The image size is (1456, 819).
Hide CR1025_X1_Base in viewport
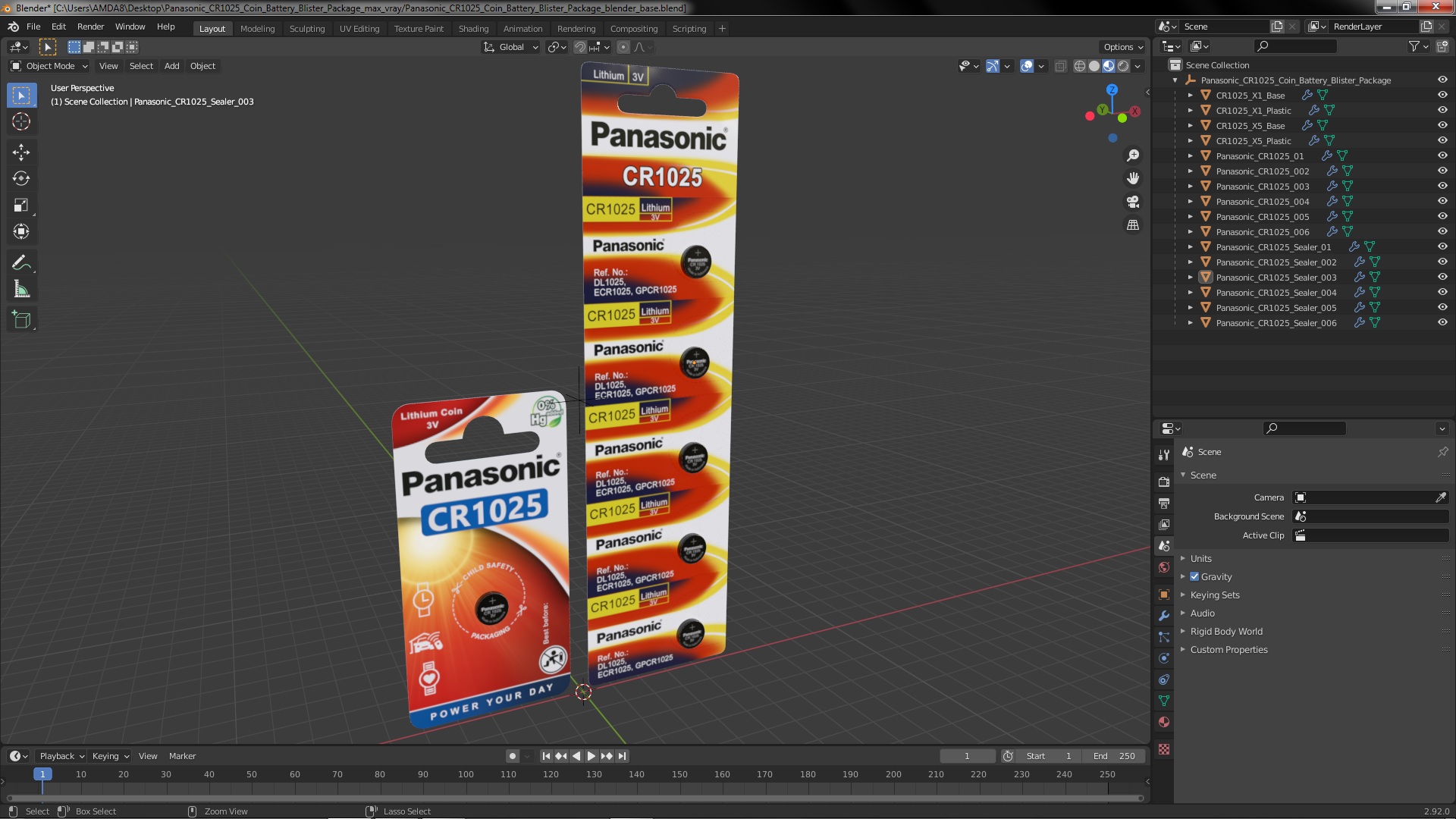coord(1442,96)
